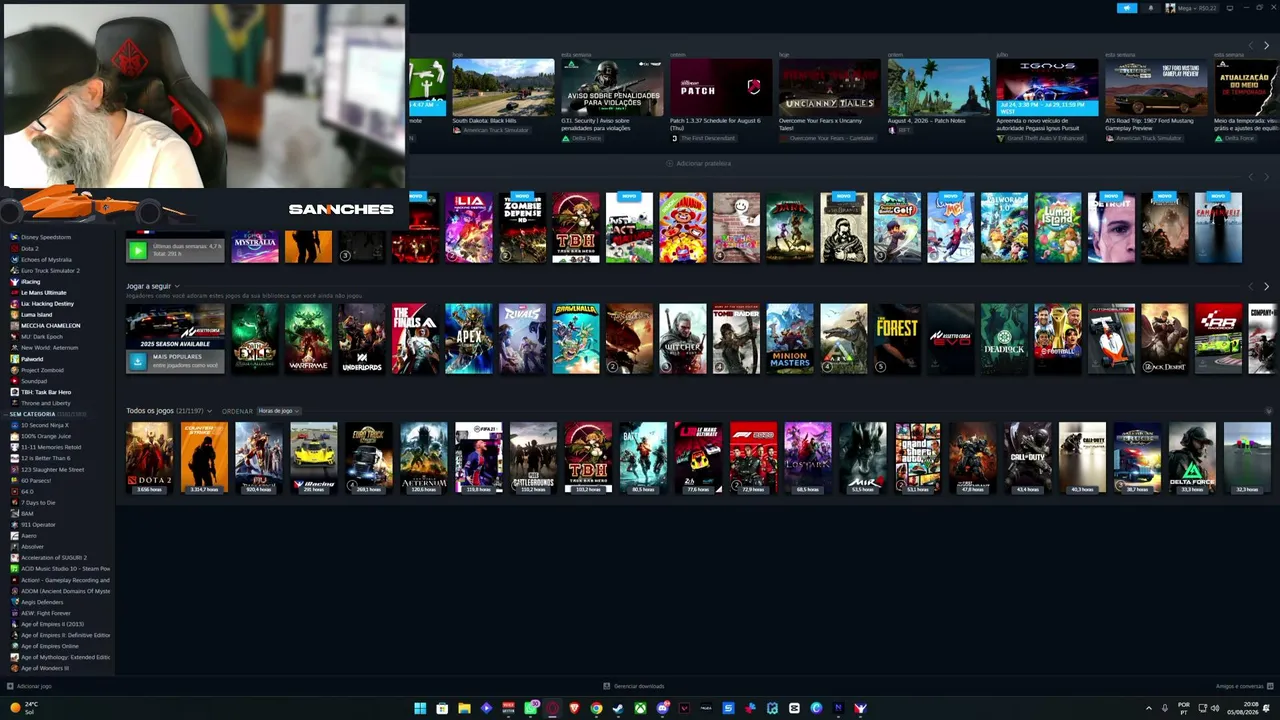Open the Steam notifications bell
Screen dimensions: 1280x720
coord(1150,8)
